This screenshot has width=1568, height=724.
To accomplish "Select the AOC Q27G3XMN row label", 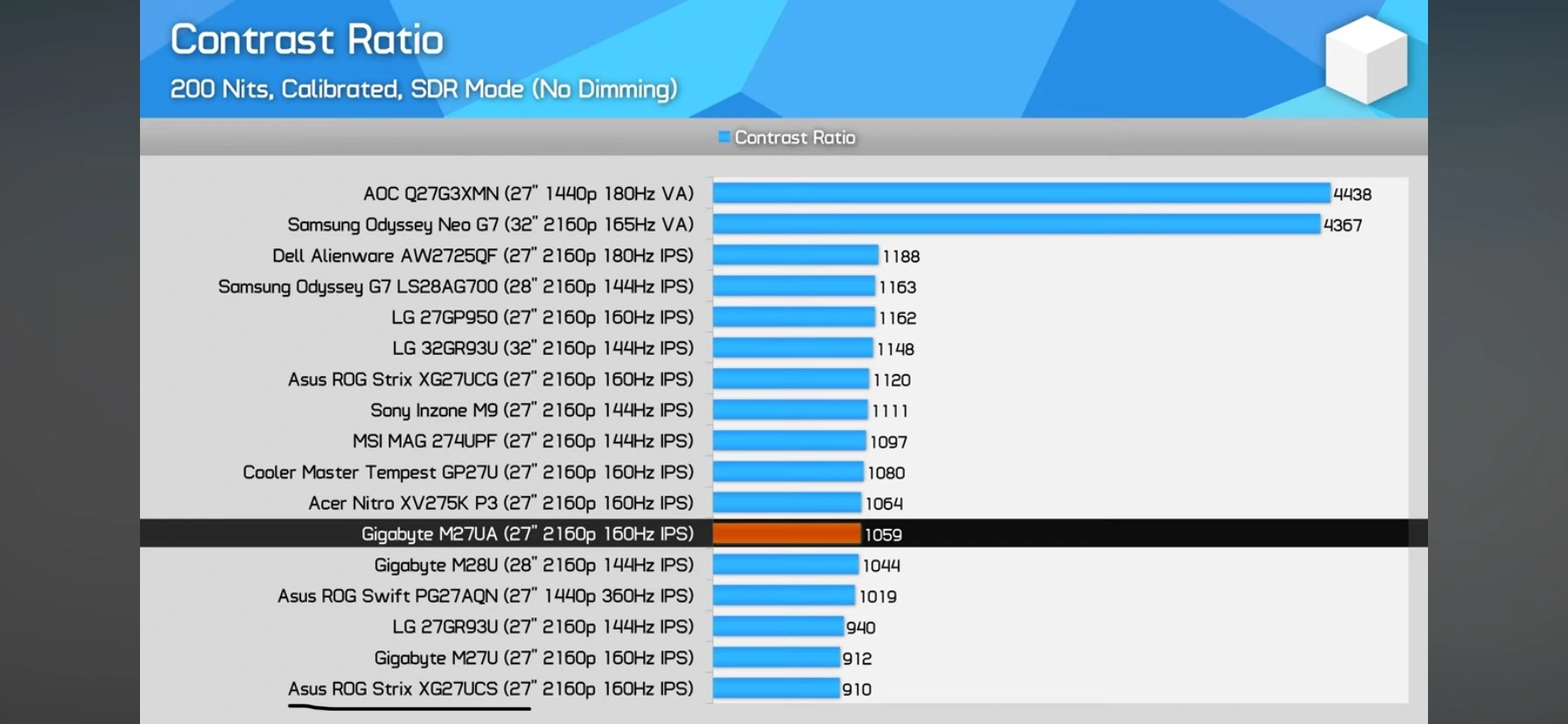I will coord(528,193).
